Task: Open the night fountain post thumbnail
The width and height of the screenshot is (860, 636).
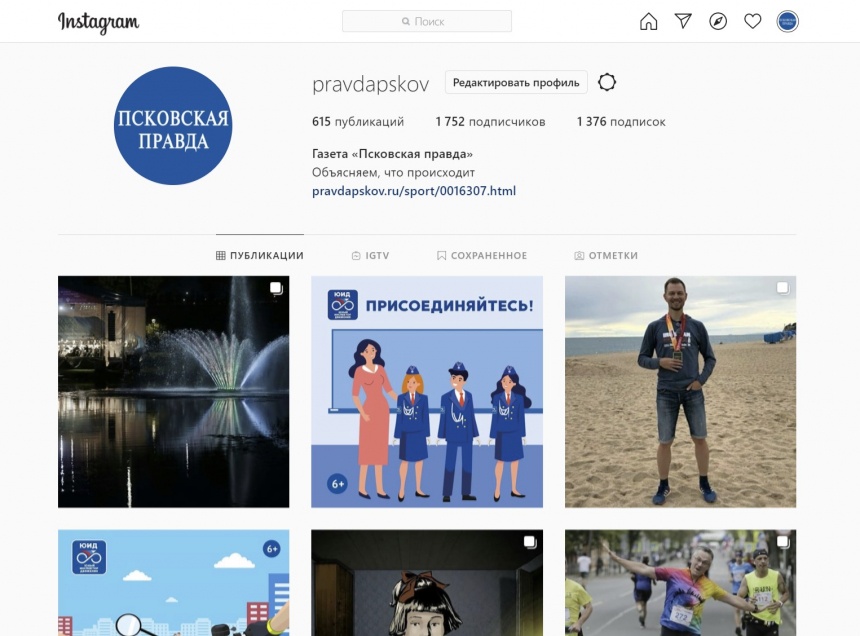Action: (x=173, y=392)
